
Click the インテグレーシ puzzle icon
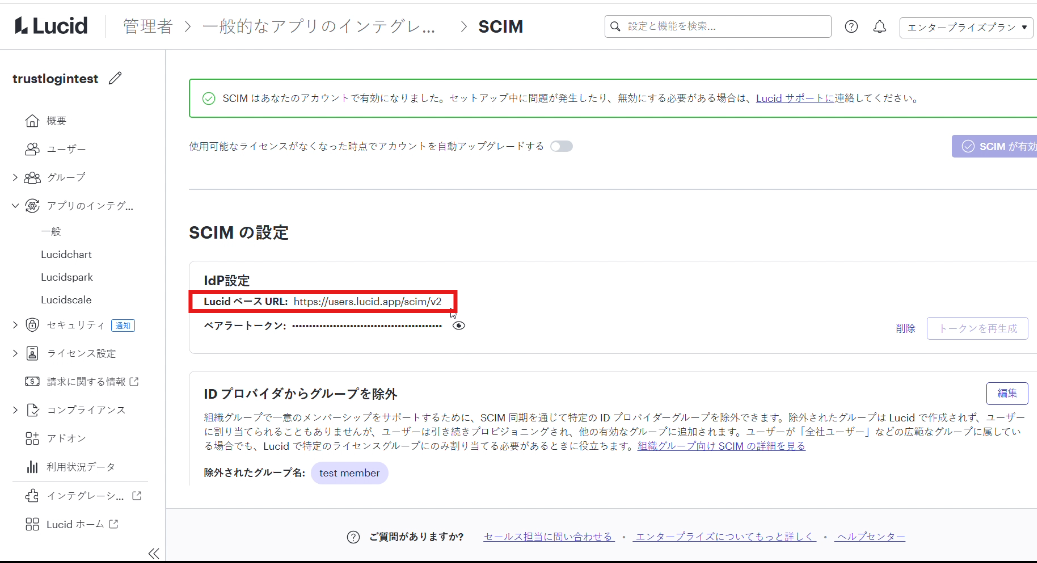(32, 496)
